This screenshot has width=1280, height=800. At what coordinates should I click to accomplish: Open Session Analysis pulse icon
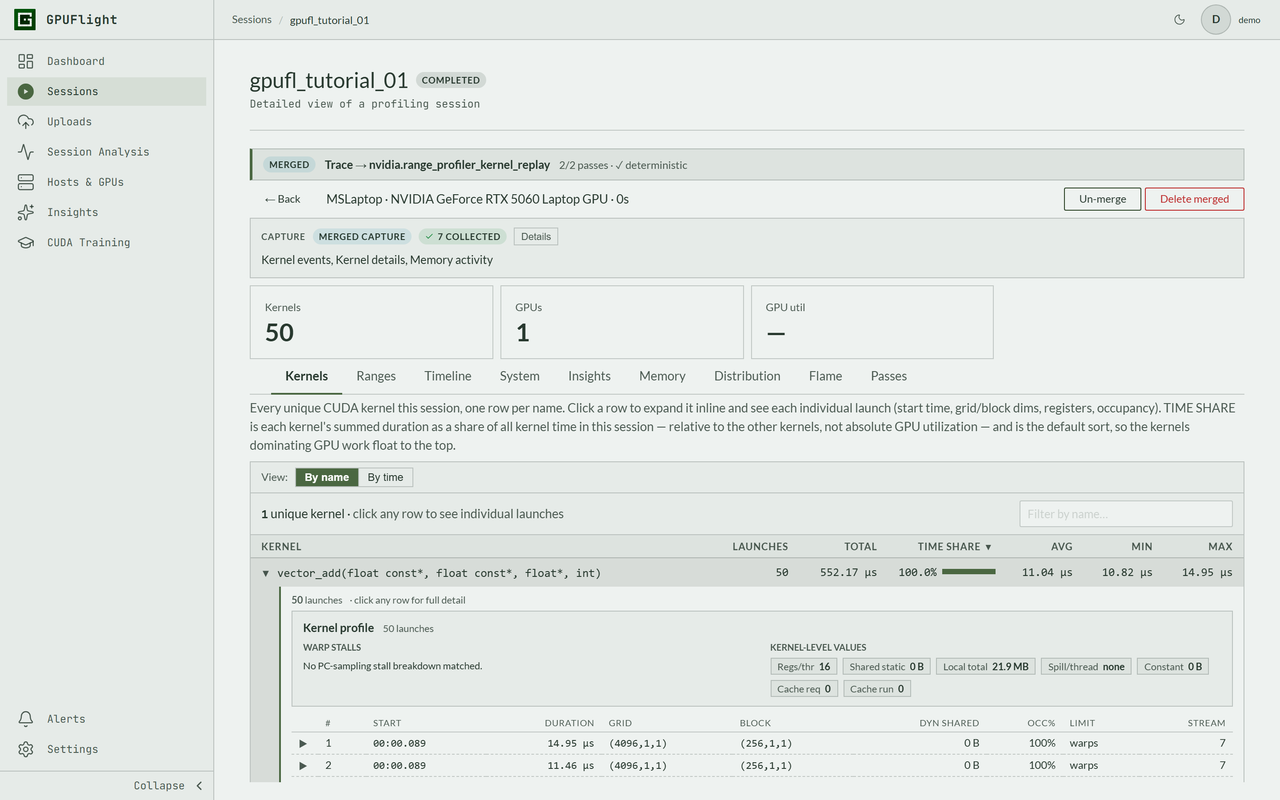click(x=26, y=152)
